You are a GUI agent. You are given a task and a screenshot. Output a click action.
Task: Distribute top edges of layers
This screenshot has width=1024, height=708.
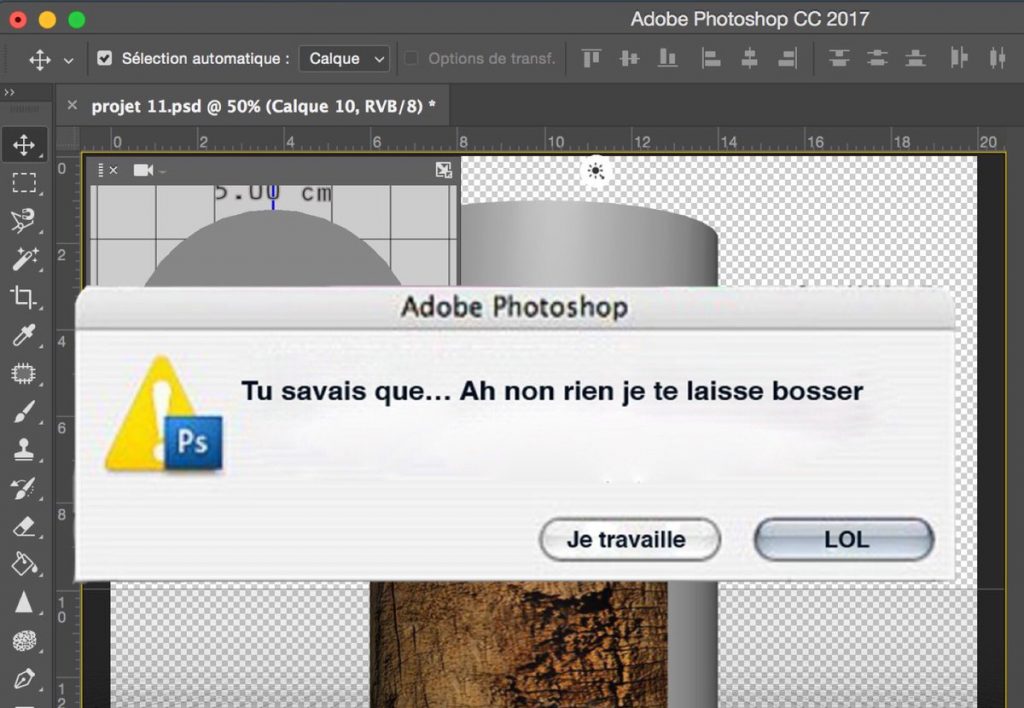coord(839,59)
